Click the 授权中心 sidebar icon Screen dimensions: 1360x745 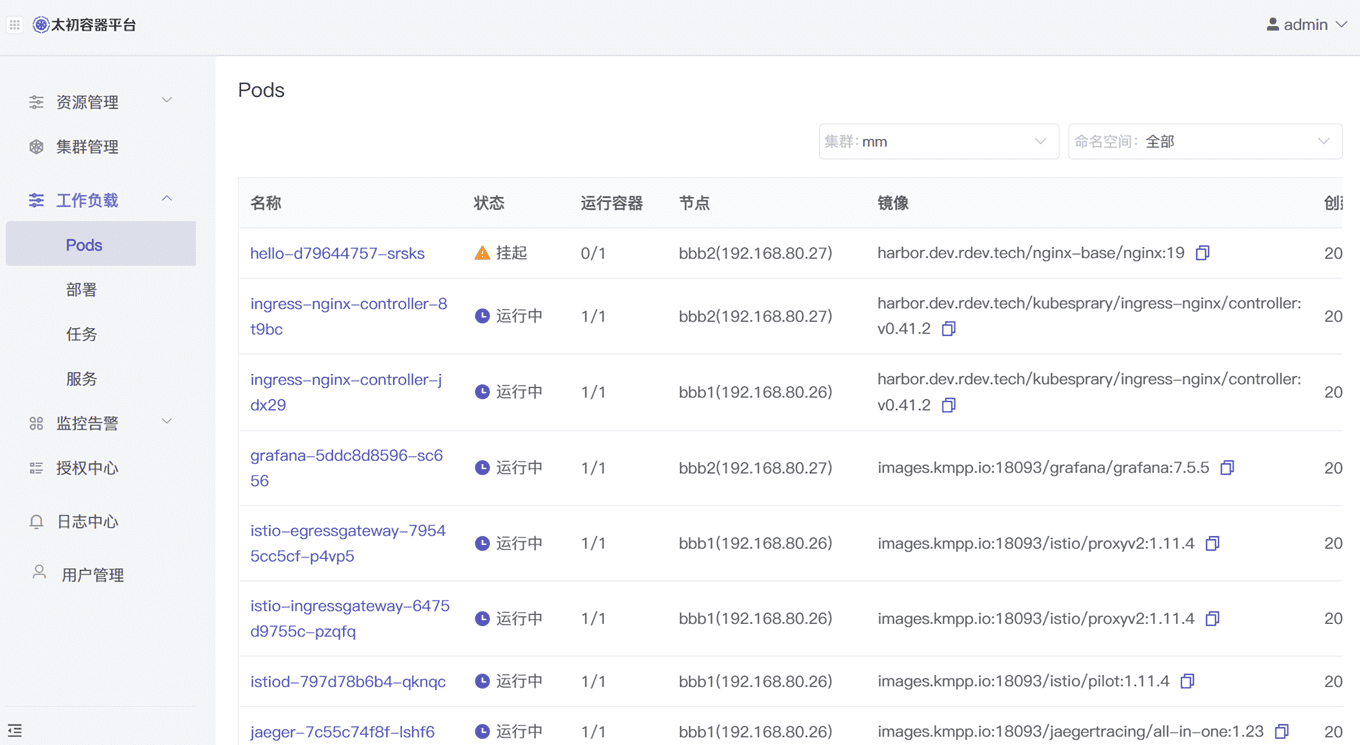[36, 468]
